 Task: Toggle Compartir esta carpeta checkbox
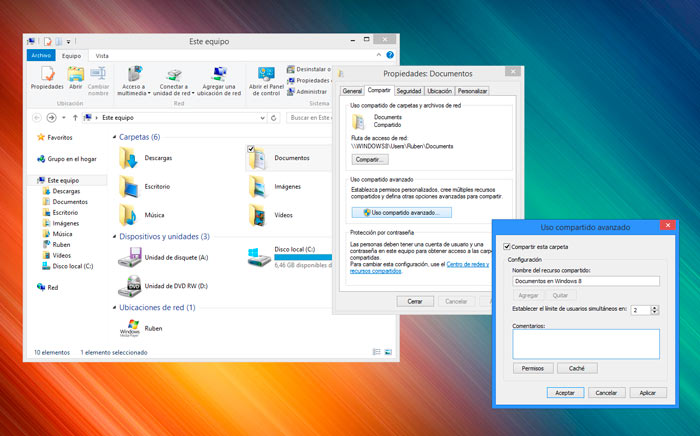point(507,247)
